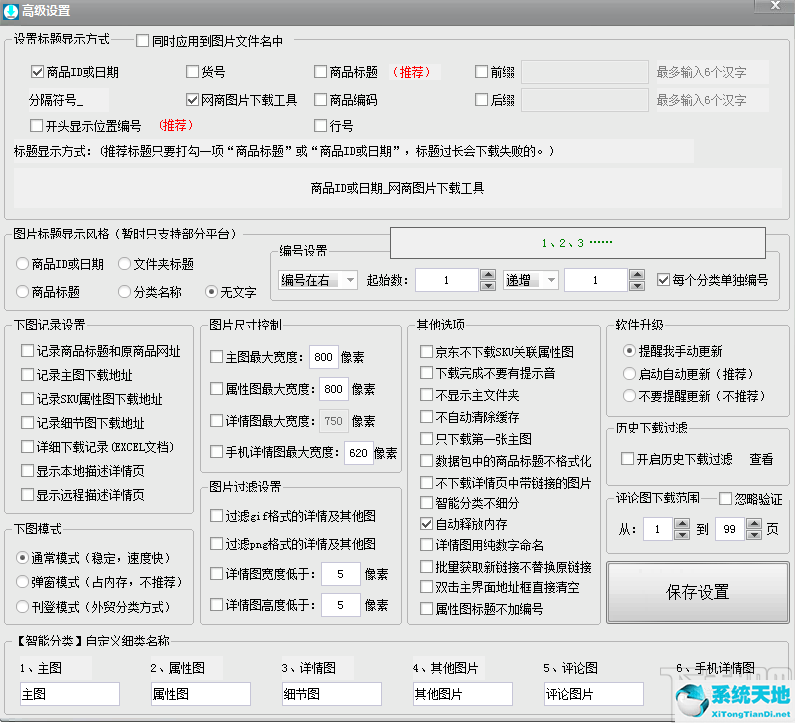This screenshot has width=795, height=723.
Task: Select 不要提醒更新（不推荐） radio
Action: coord(629,395)
